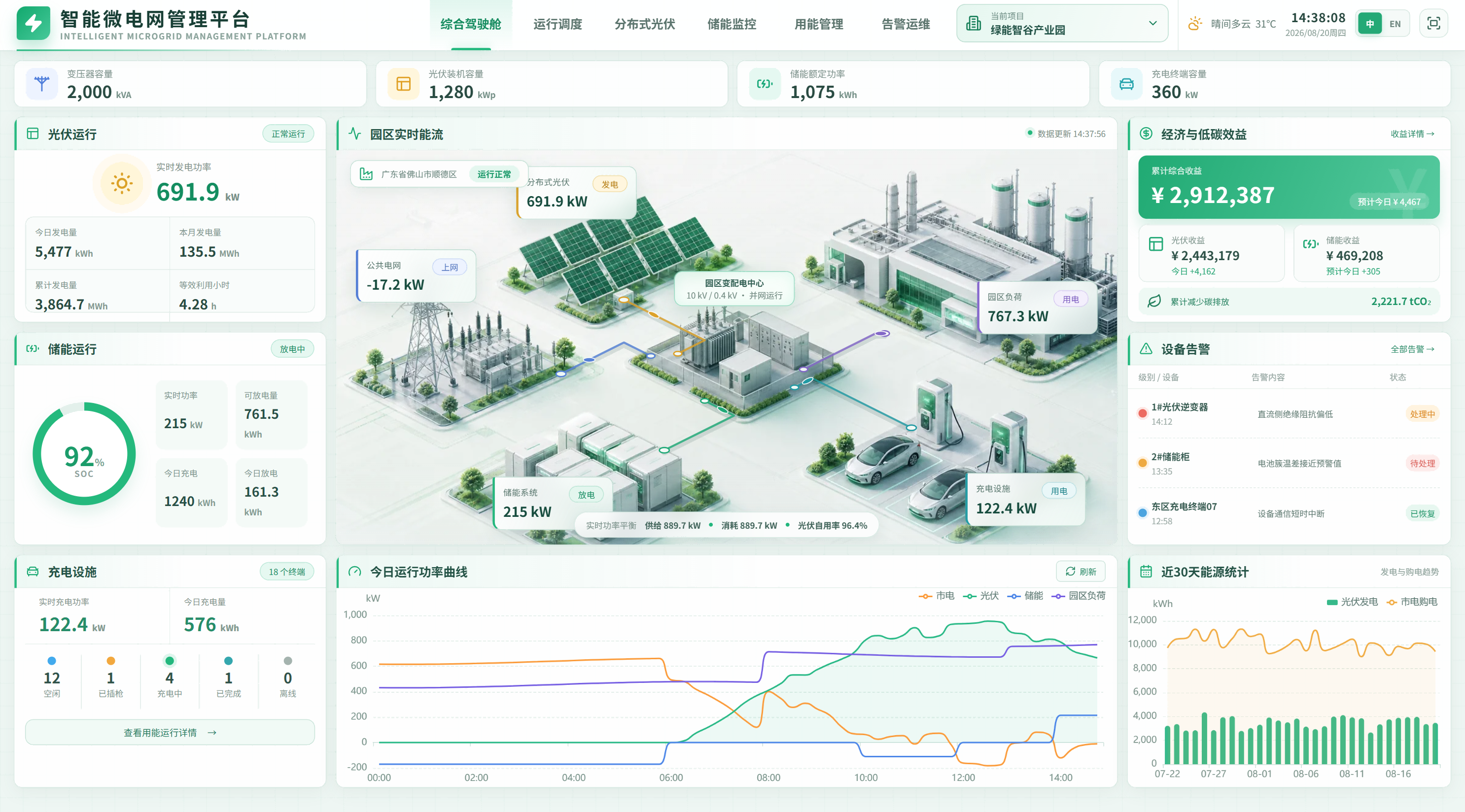Click the car icon of 充电设施 panel
The width and height of the screenshot is (1465, 812).
[33, 572]
